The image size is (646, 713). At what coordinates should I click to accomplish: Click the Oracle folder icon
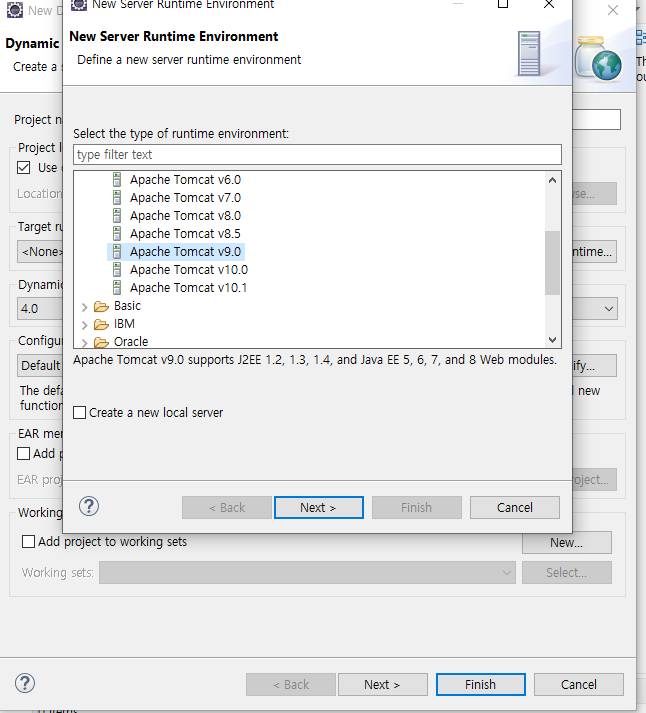101,342
